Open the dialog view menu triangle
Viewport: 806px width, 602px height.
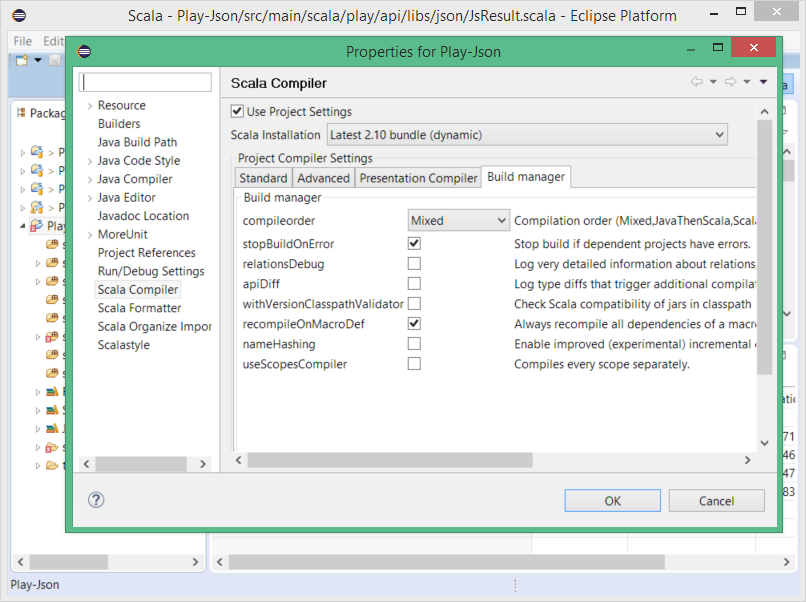(764, 83)
